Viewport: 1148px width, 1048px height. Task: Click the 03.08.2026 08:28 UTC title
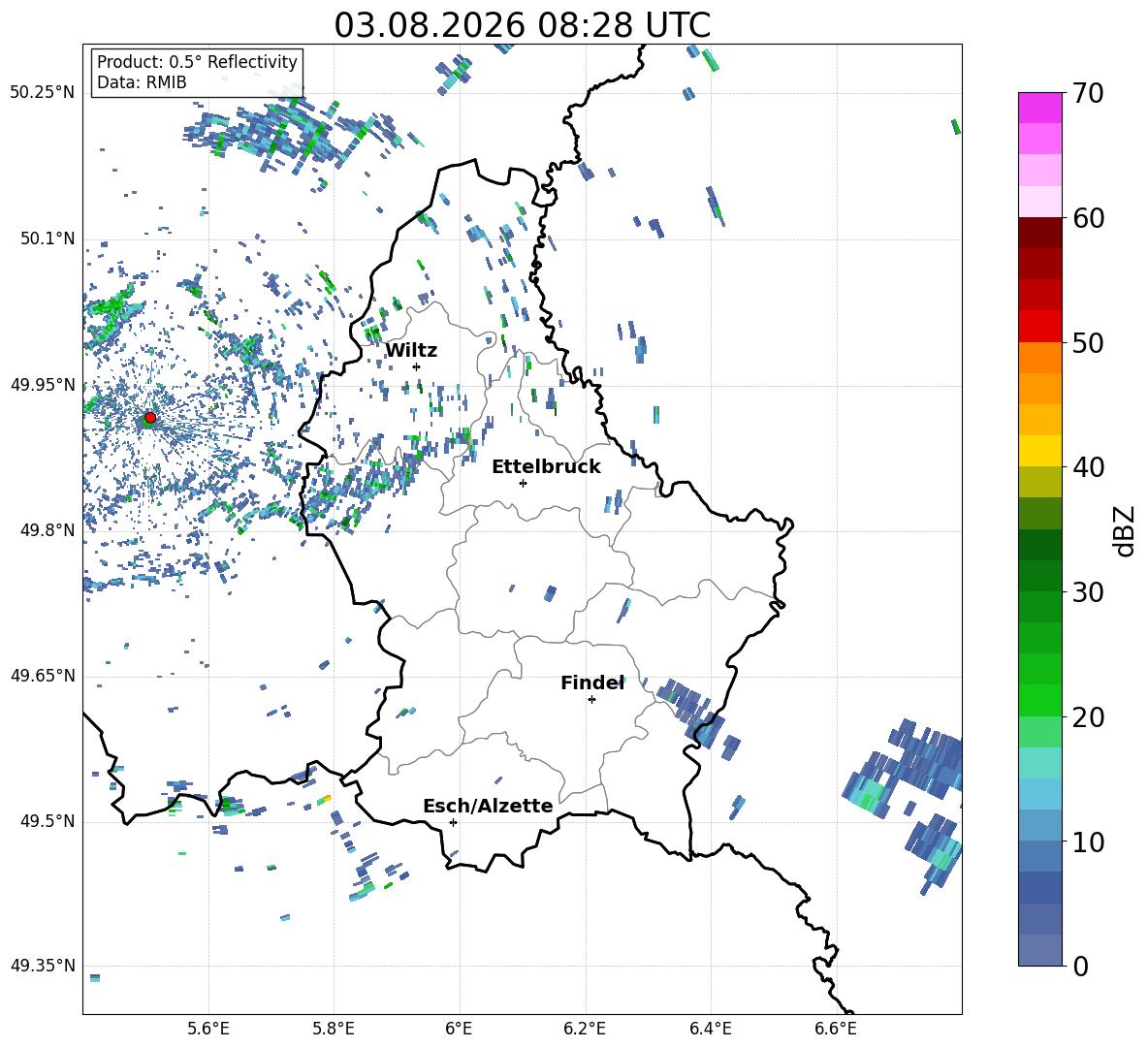(x=522, y=25)
